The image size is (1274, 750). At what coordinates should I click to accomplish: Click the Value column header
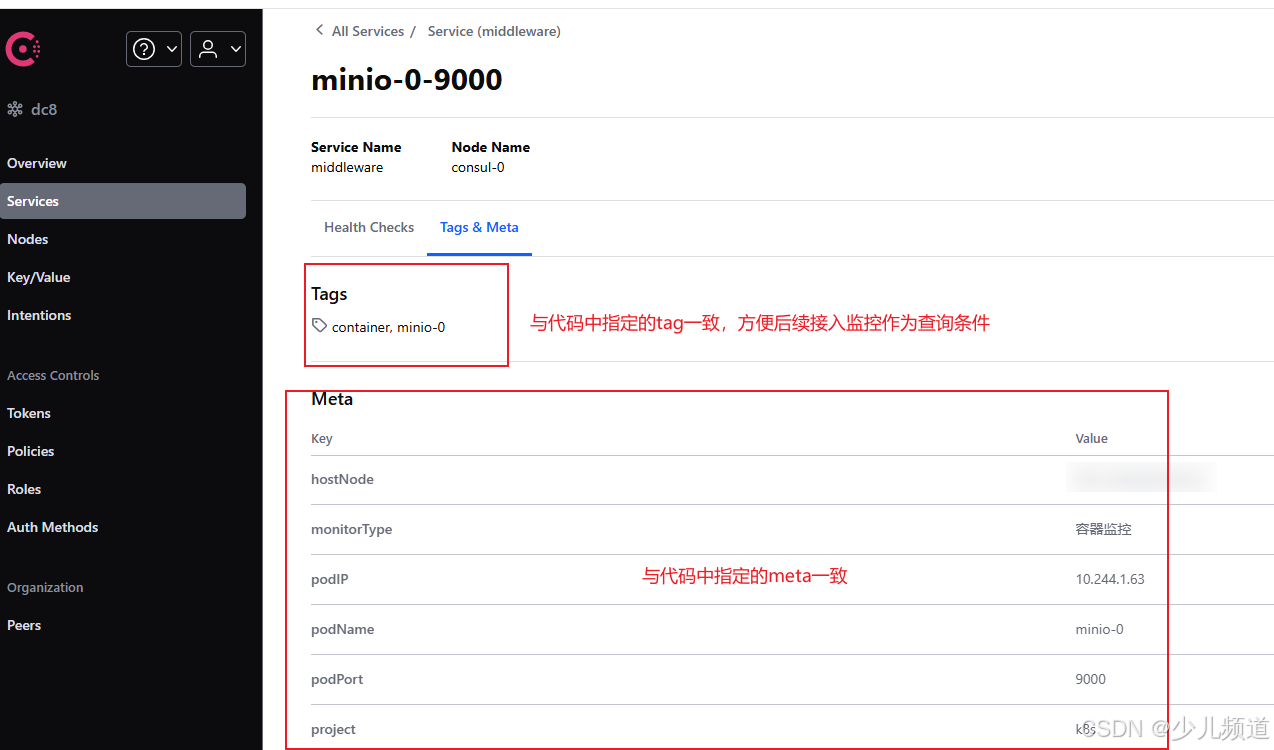coord(1092,438)
